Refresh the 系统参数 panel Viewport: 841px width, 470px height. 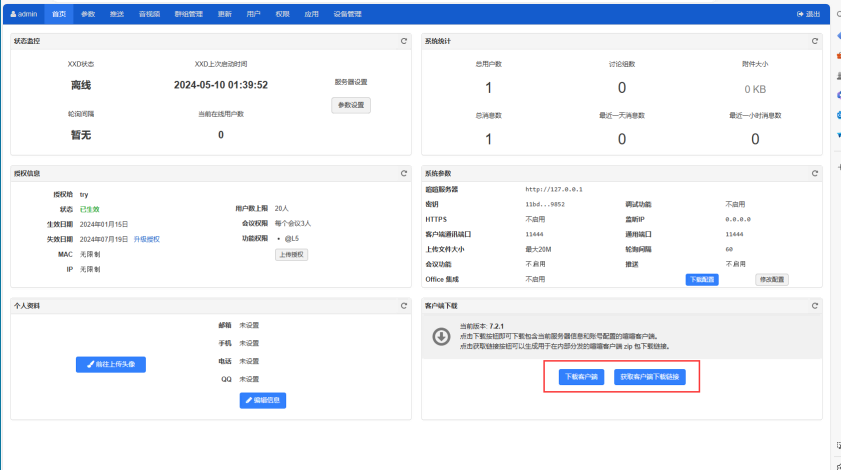point(815,172)
